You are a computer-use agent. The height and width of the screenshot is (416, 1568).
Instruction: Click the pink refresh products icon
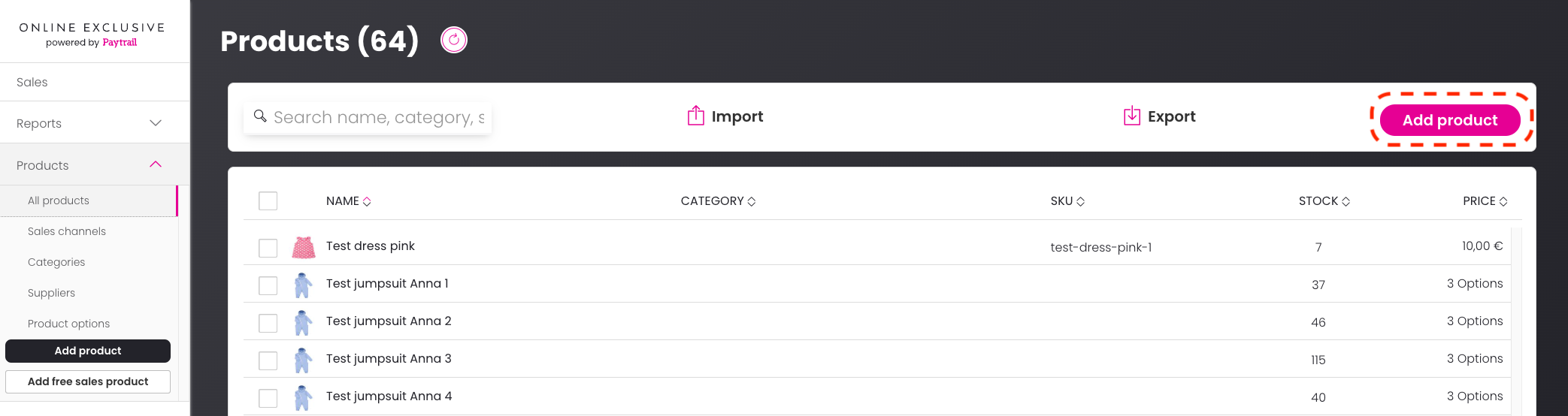(454, 40)
